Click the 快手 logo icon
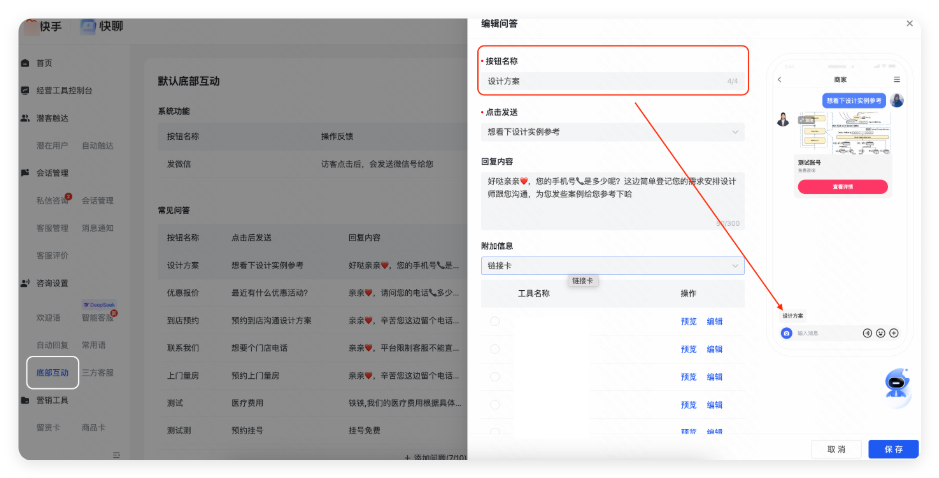 tap(31, 26)
